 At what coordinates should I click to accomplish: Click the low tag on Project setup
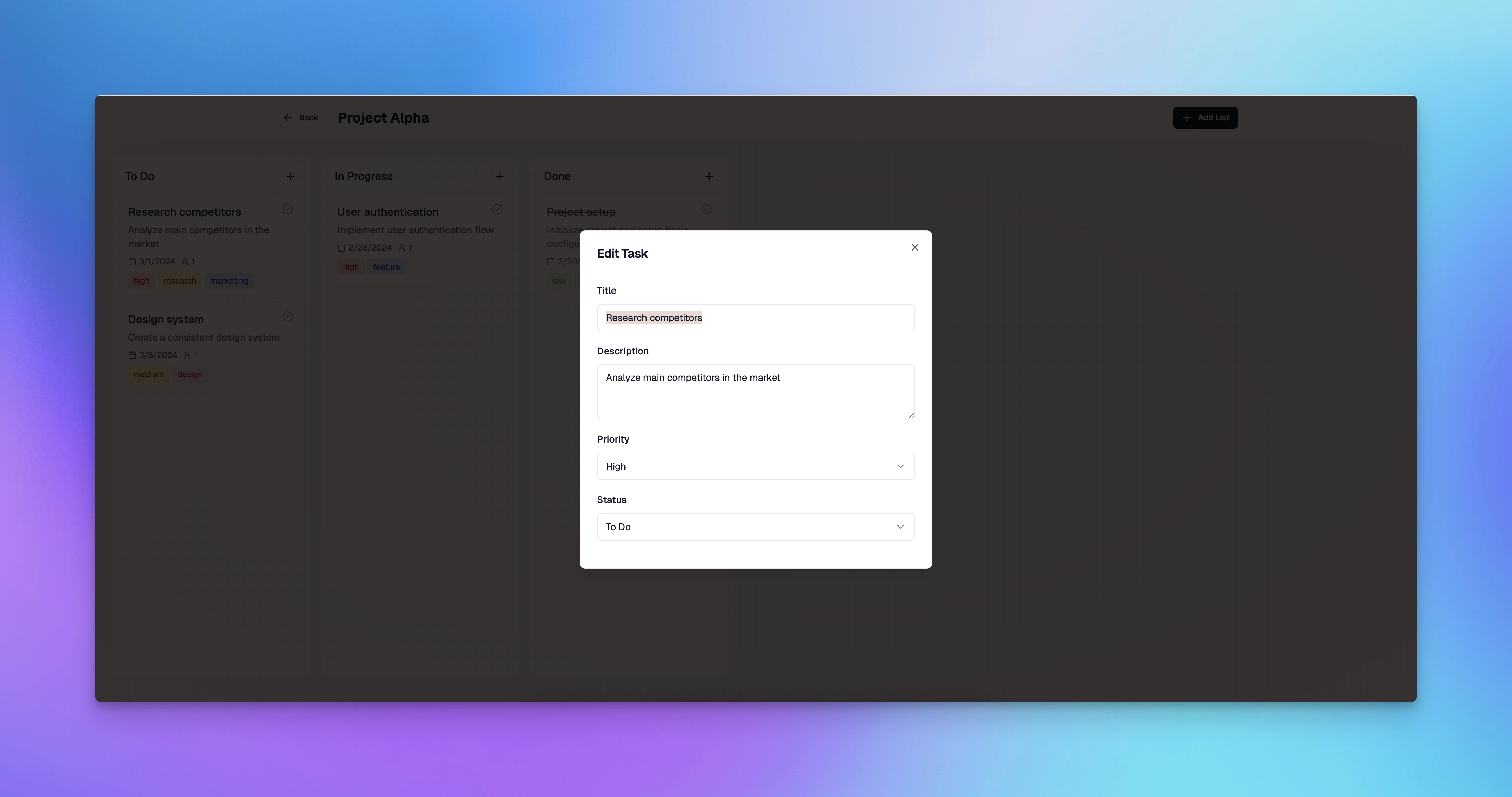tap(558, 280)
